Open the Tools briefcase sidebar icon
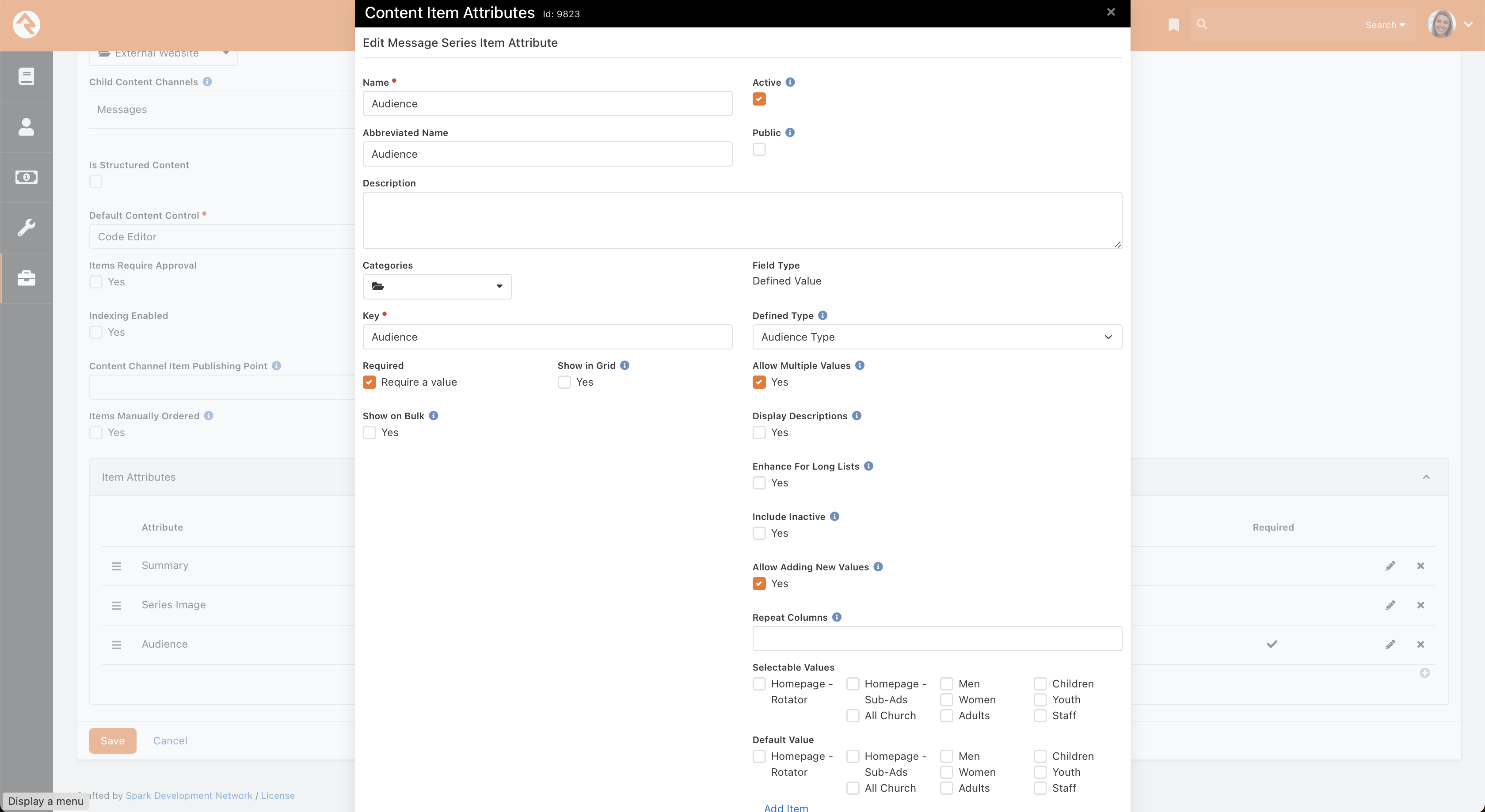Image resolution: width=1485 pixels, height=812 pixels. (x=27, y=278)
